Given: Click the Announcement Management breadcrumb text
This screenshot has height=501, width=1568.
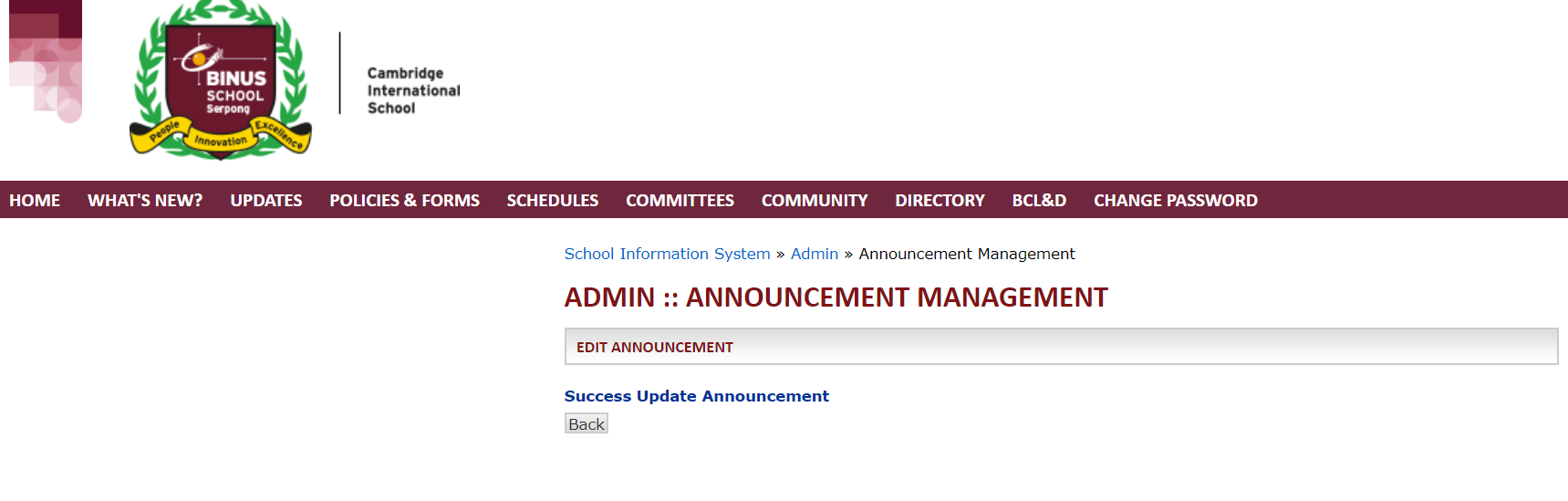Looking at the screenshot, I should [x=966, y=254].
